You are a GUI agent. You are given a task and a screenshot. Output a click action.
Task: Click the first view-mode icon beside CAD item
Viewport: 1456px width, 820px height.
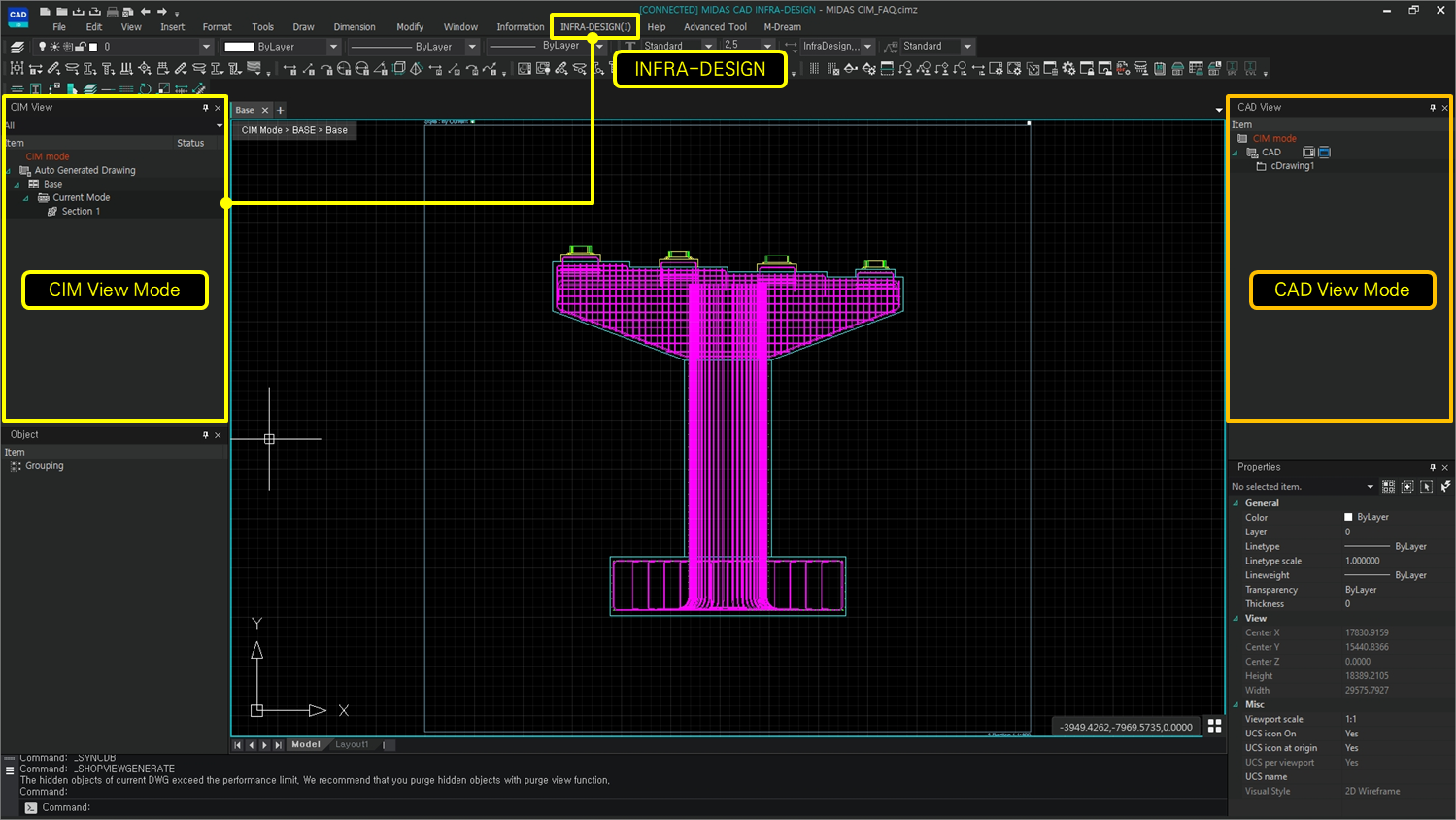[1308, 153]
